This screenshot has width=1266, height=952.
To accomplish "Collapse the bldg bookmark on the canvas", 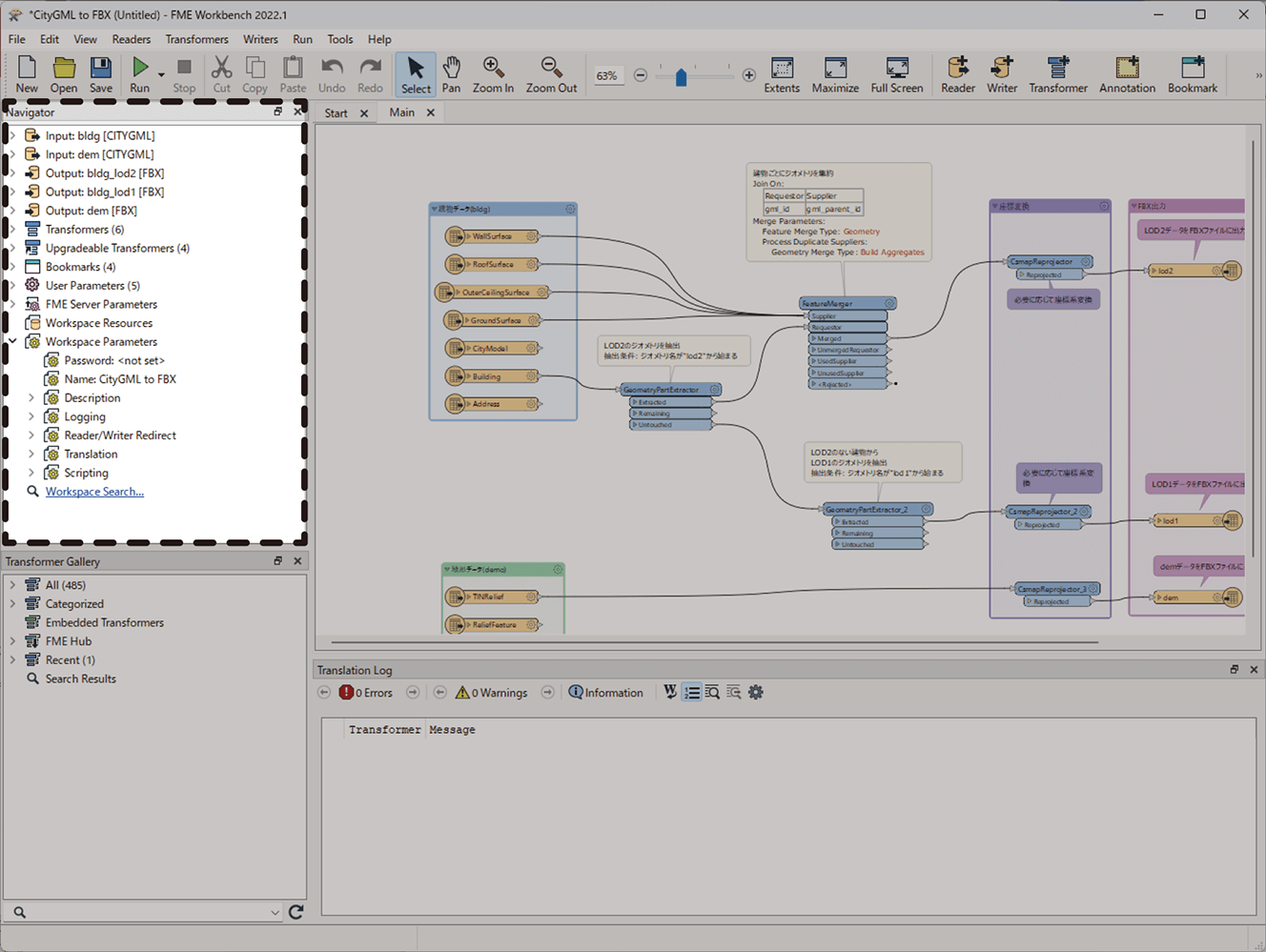I will (x=435, y=209).
